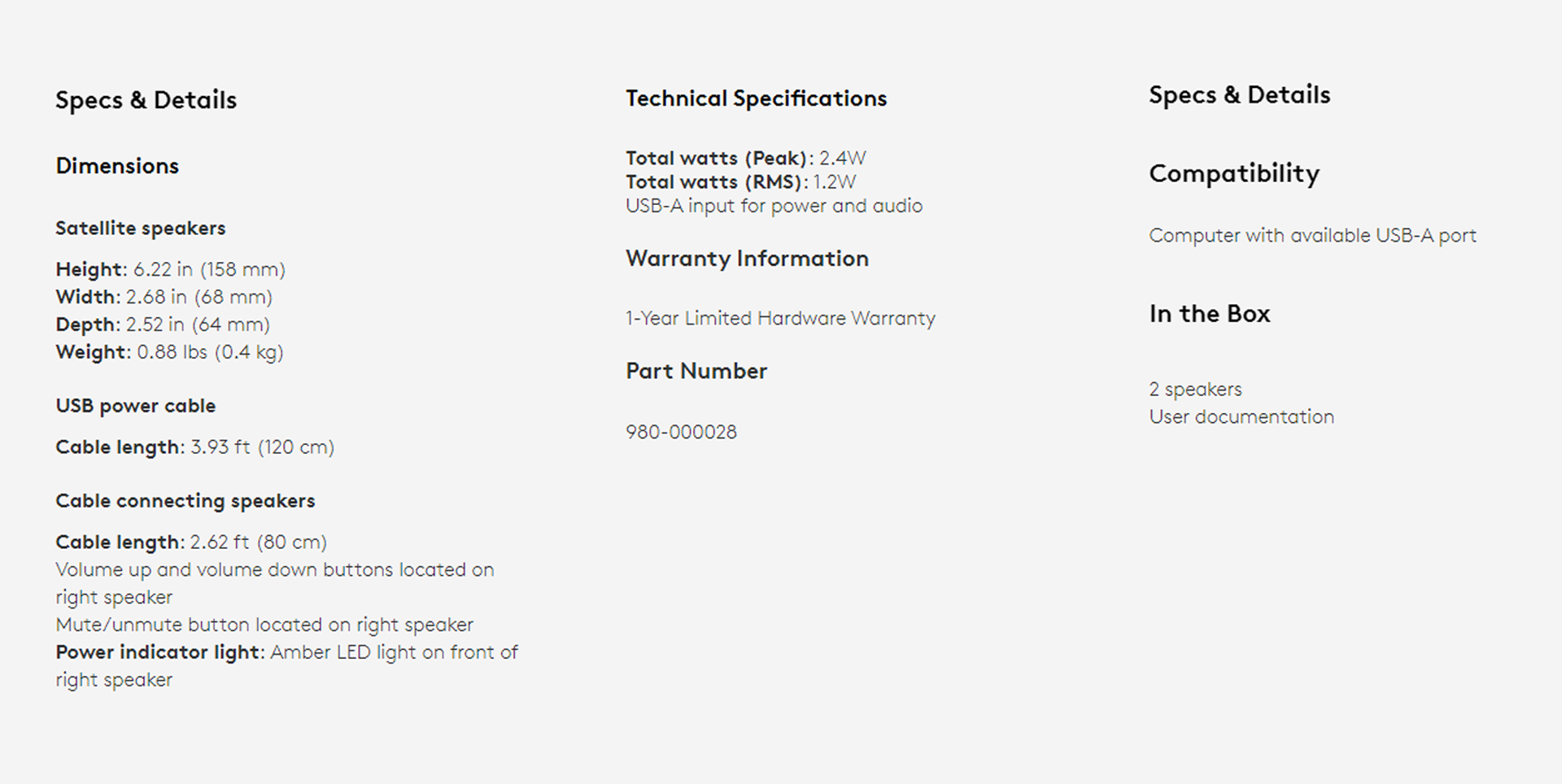Select Total watts (Peak) line
Viewport: 1562px width, 784px height.
click(746, 158)
